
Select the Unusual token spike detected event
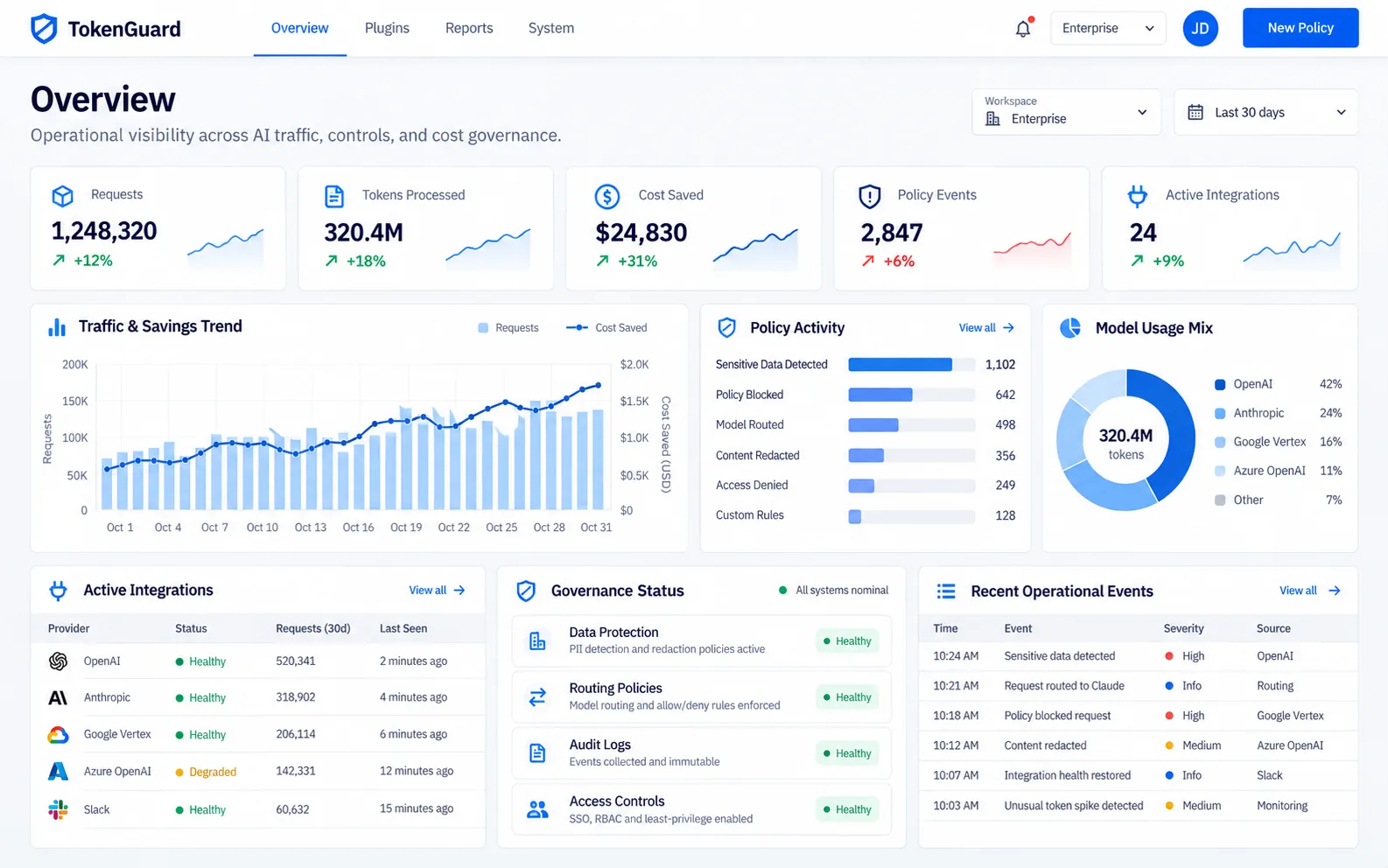pos(1138,806)
